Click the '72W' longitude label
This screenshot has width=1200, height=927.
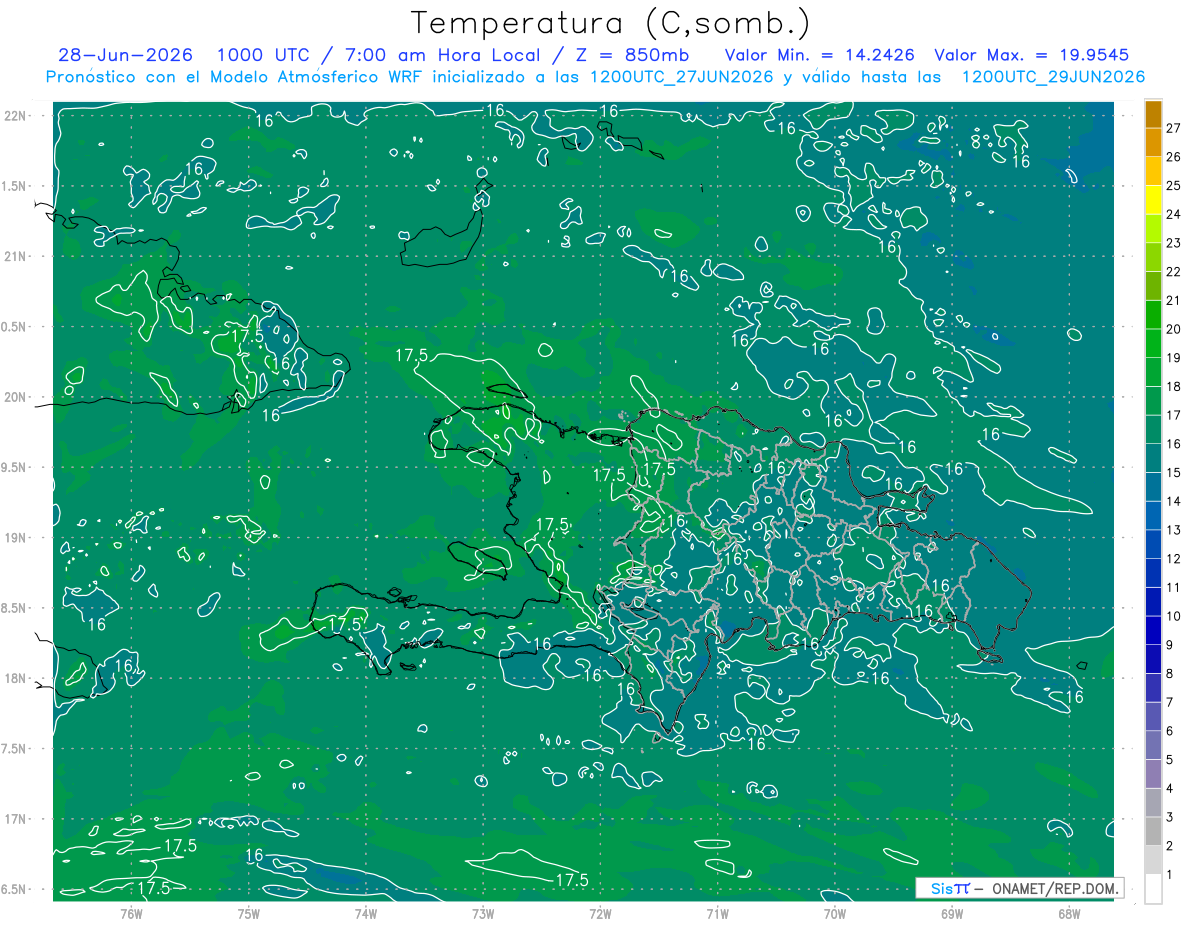600,914
